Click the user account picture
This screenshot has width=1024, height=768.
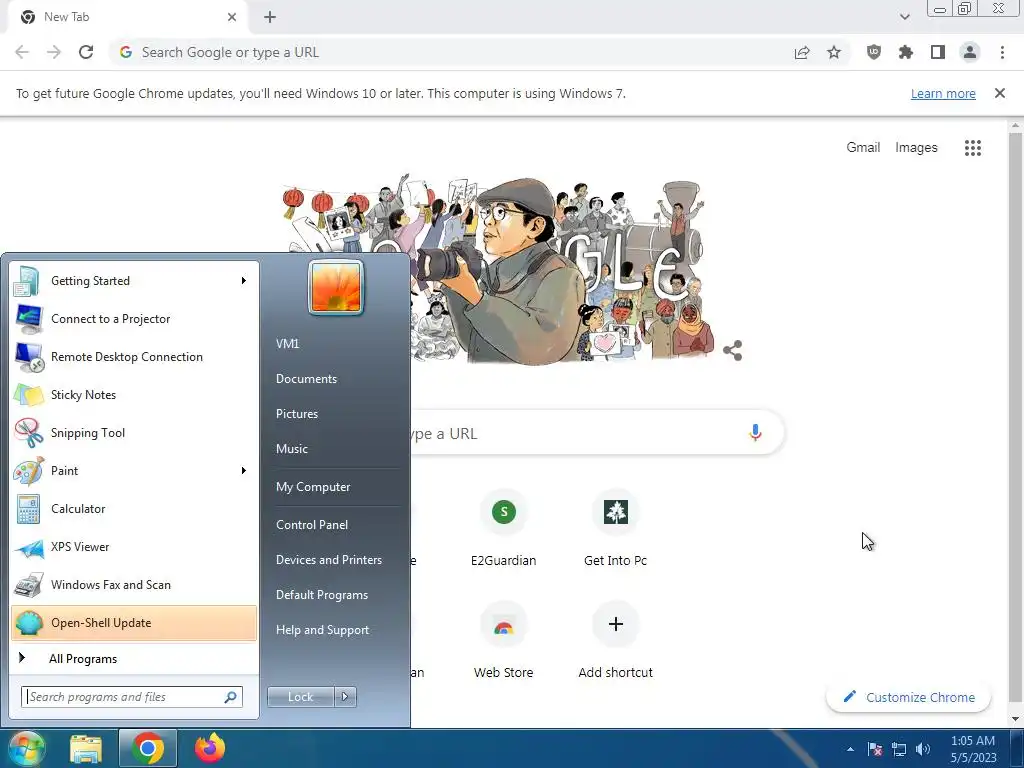(336, 287)
